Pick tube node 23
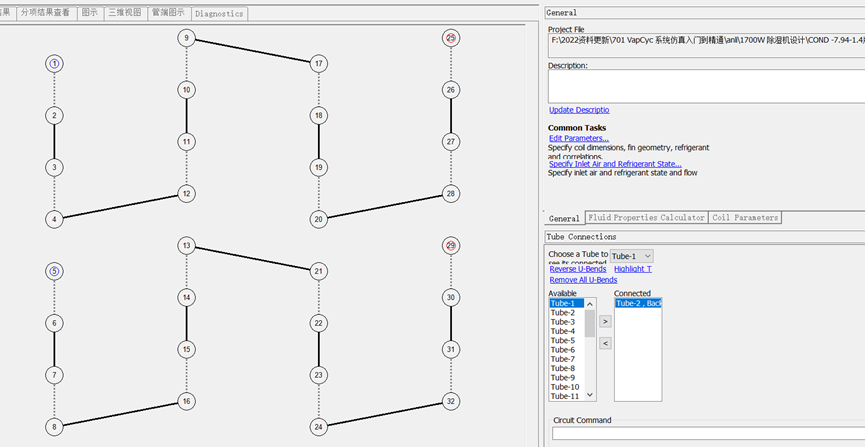This screenshot has width=865, height=447. click(x=318, y=375)
